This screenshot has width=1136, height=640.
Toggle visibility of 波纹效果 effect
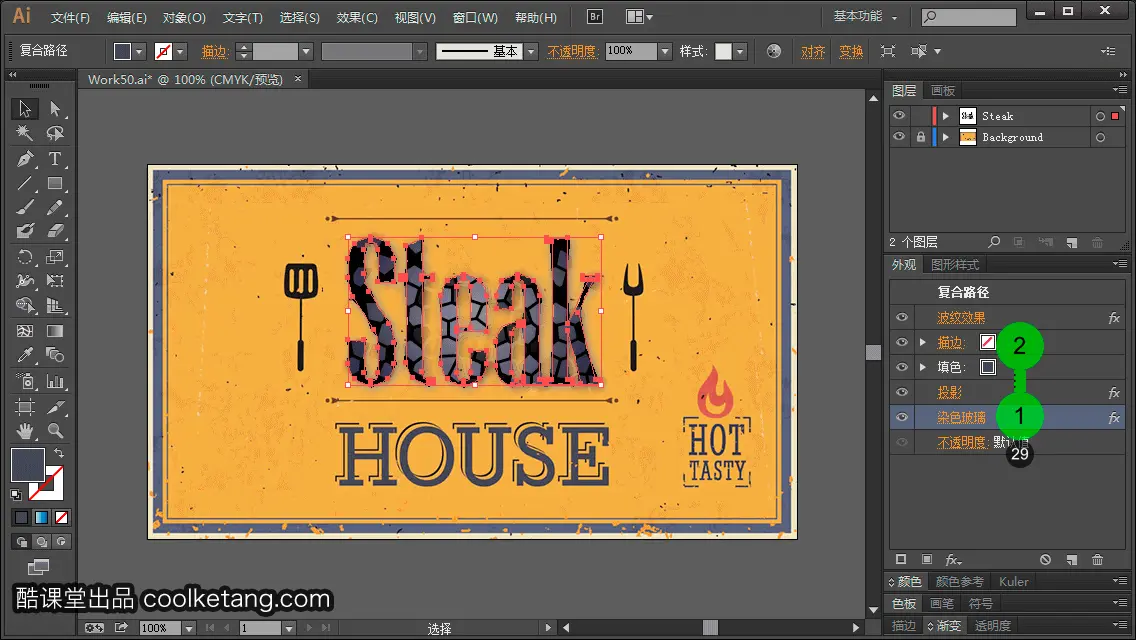coord(902,317)
